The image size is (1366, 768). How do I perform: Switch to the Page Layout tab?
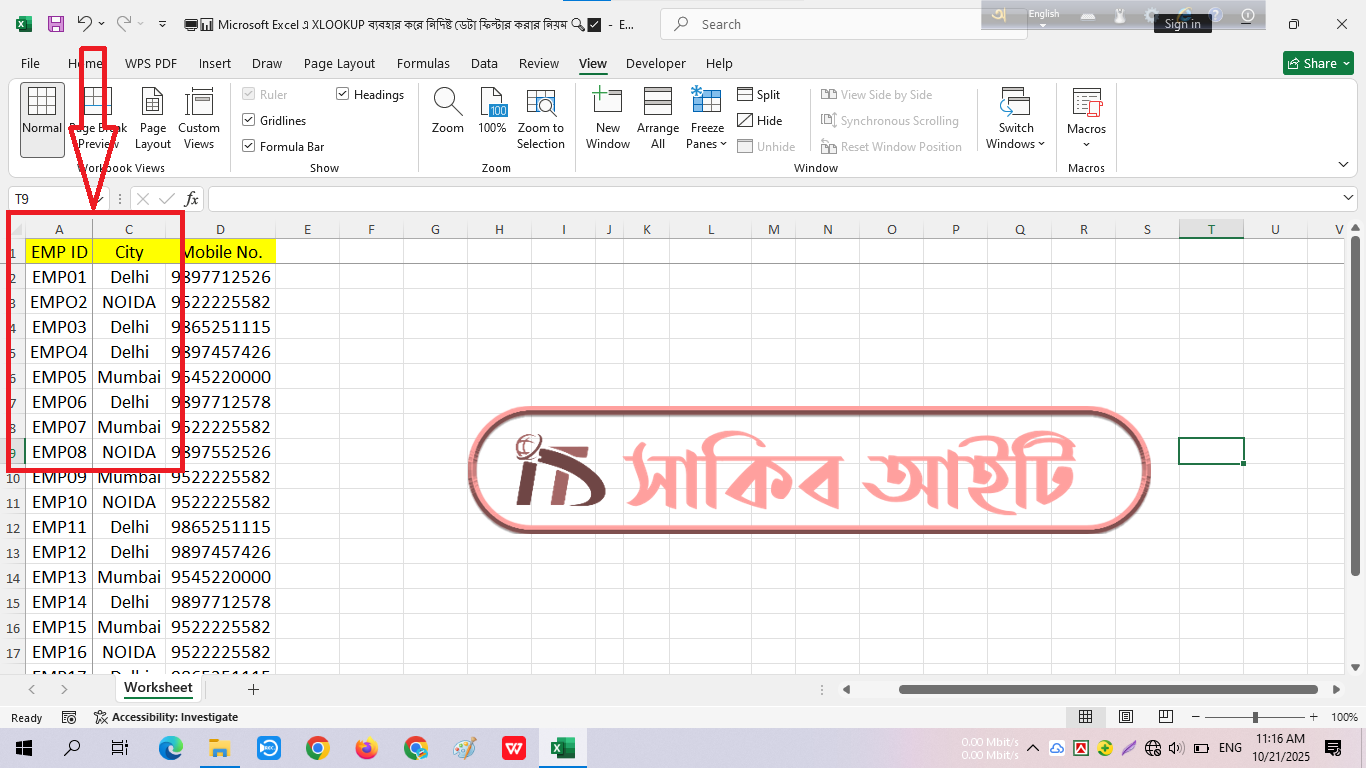(x=339, y=63)
